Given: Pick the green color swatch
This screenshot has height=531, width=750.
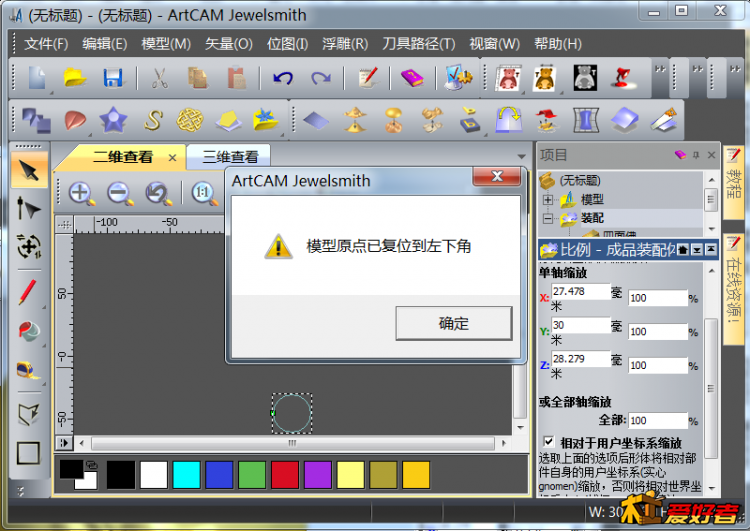Looking at the screenshot, I should (252, 475).
